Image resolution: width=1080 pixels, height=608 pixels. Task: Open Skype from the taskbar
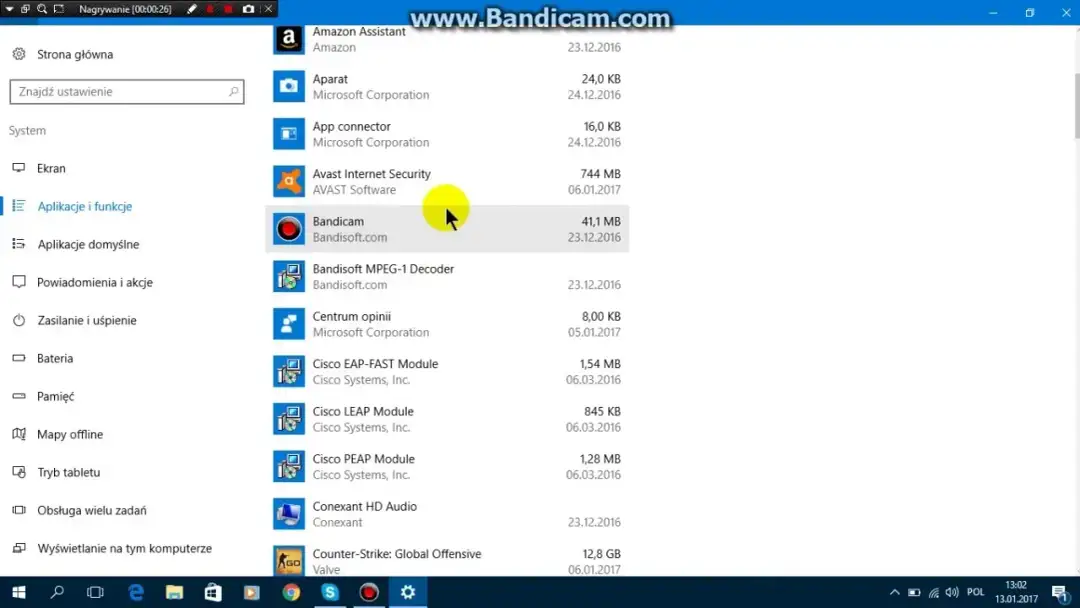pyautogui.click(x=329, y=592)
